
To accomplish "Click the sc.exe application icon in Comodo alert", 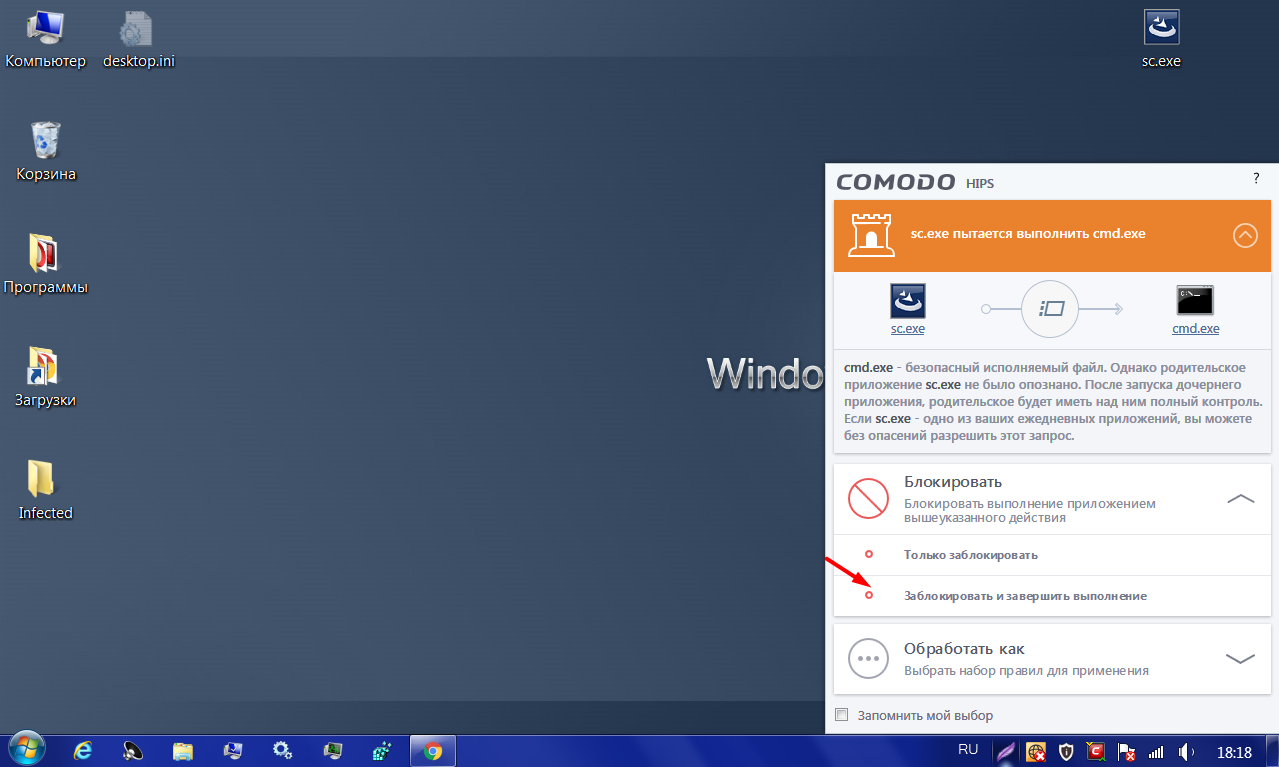I will coord(908,301).
